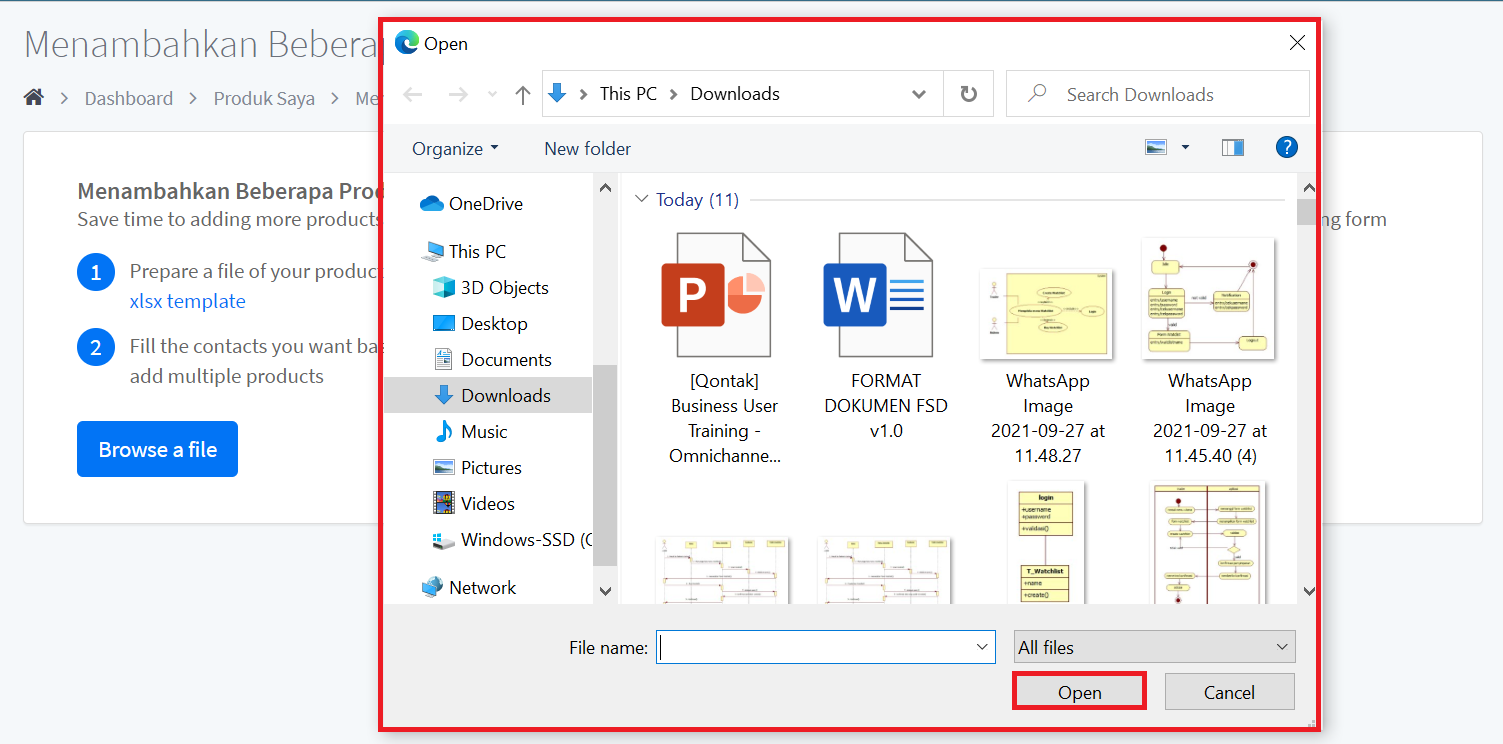Click navigation pane scroll down arrow
Image resolution: width=1503 pixels, height=744 pixels.
click(x=605, y=591)
